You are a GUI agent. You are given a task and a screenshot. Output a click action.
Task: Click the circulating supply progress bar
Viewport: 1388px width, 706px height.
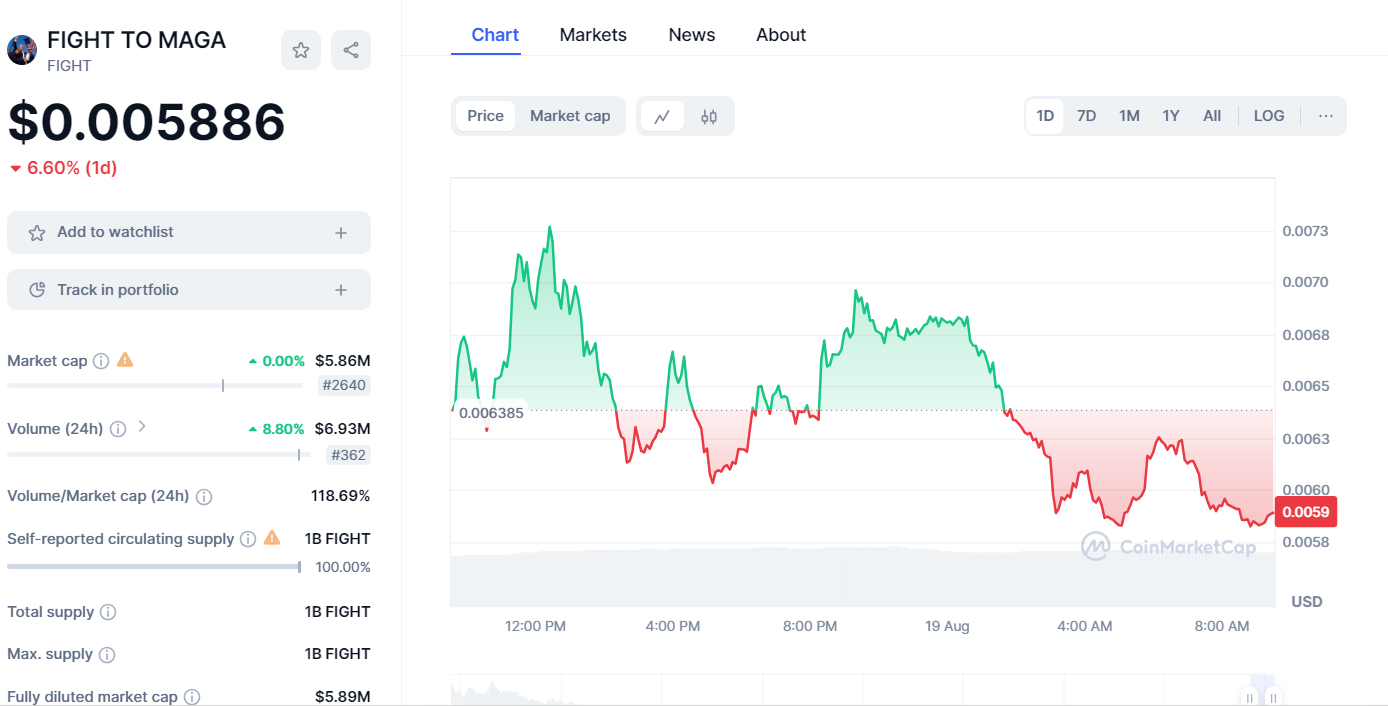[154, 567]
